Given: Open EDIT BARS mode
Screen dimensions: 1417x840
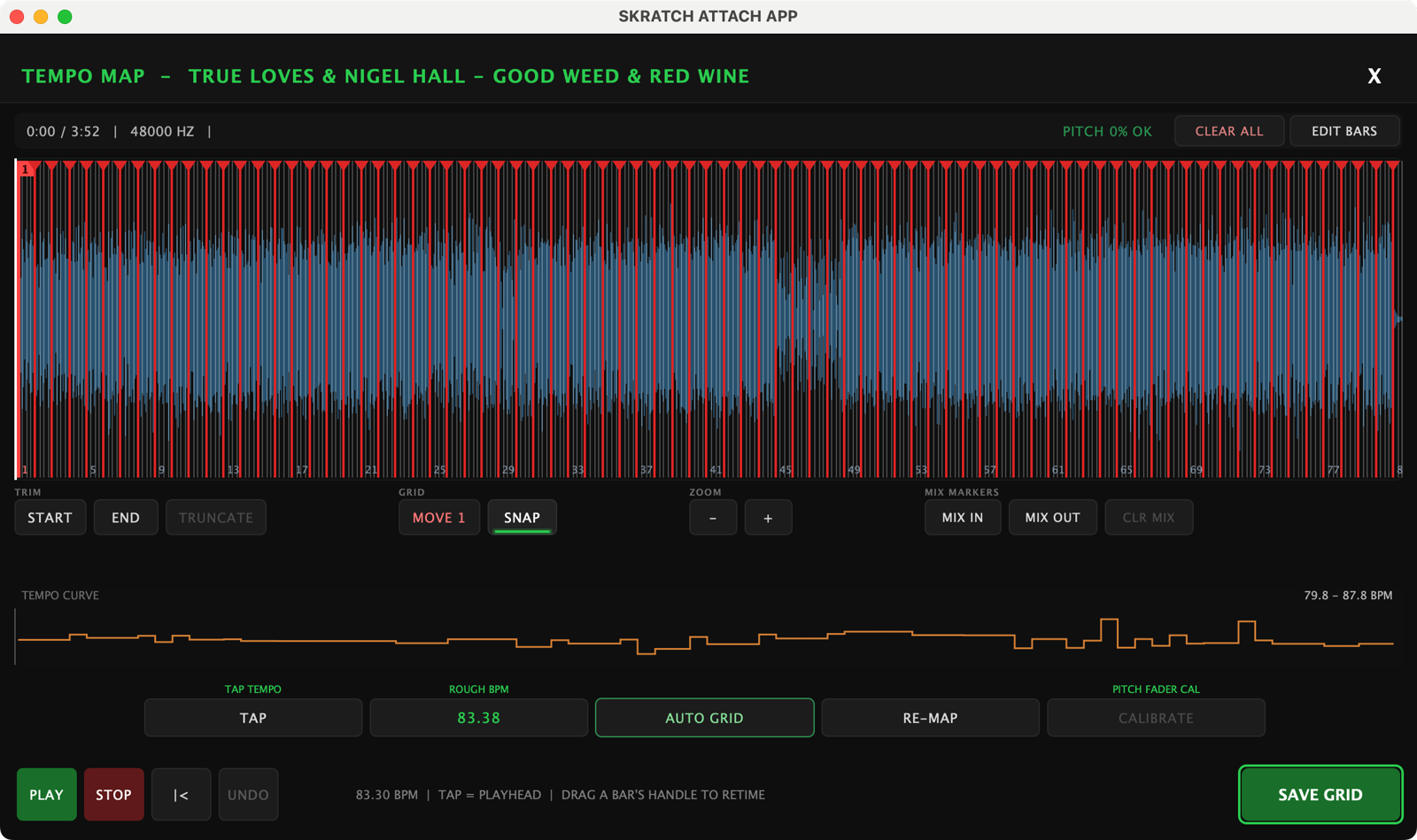Looking at the screenshot, I should tap(1344, 131).
